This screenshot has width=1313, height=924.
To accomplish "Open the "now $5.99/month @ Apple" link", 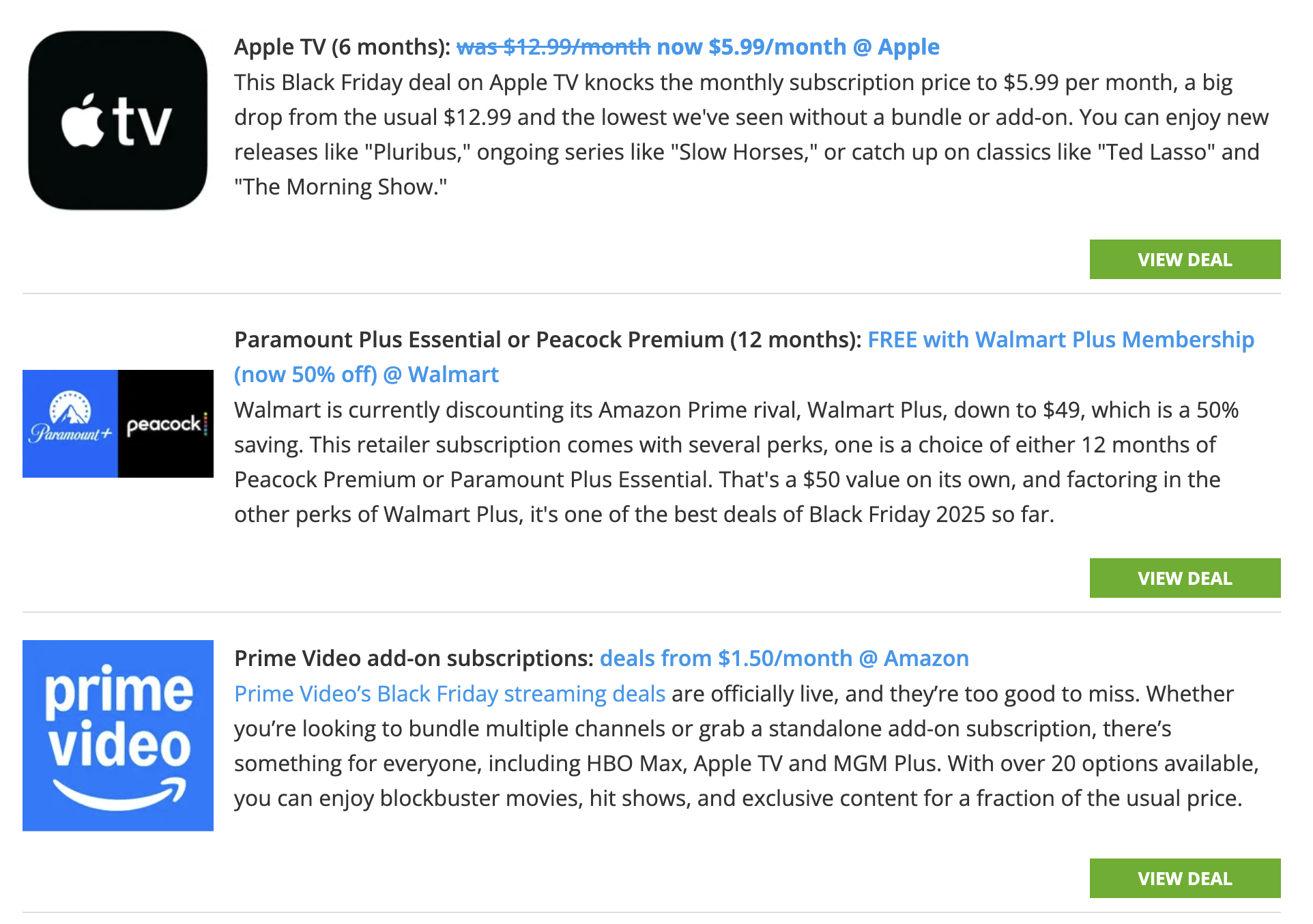I will click(x=798, y=47).
